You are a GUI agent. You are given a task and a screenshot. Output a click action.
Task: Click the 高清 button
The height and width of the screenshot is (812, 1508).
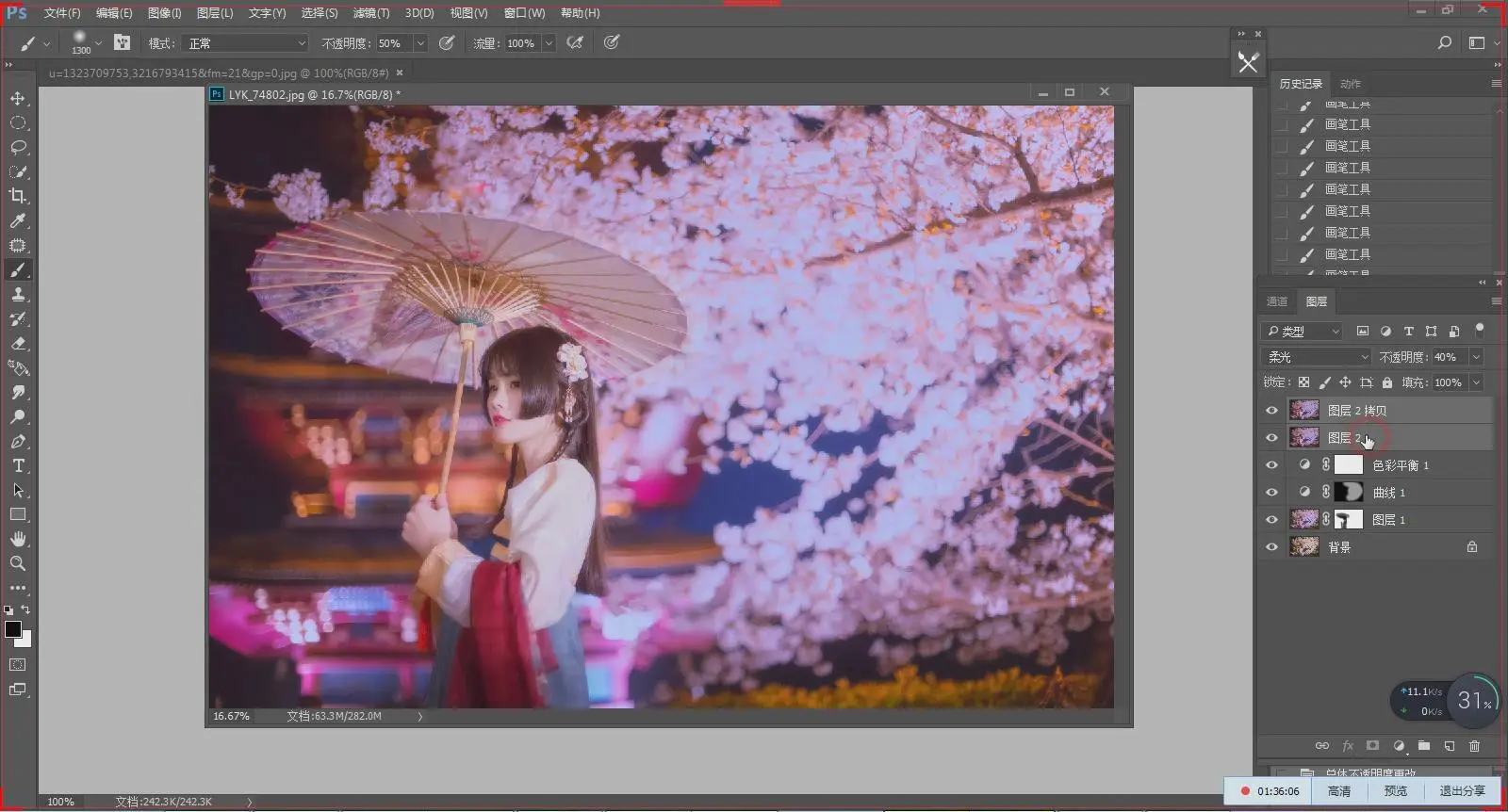click(1339, 791)
